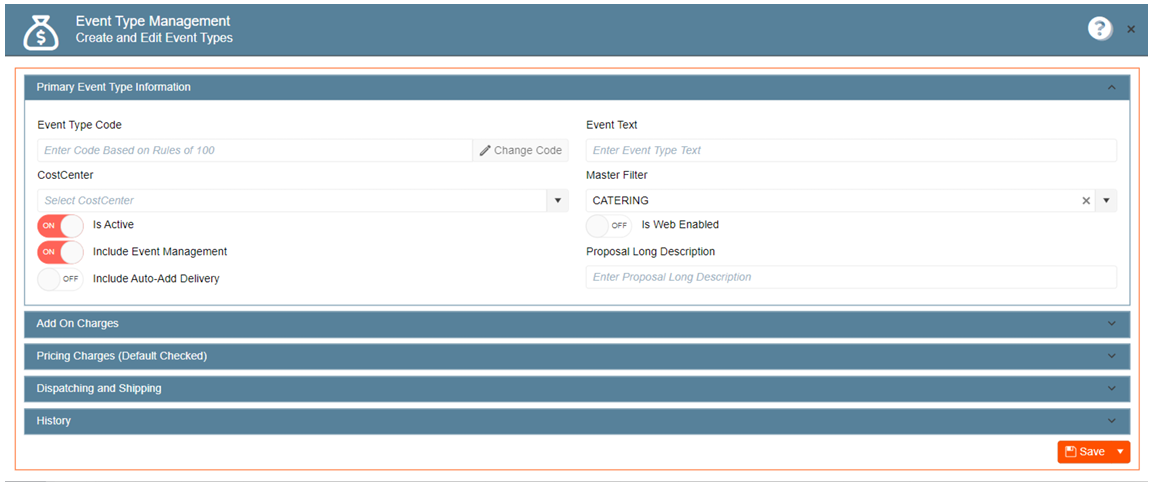Close the Event Type Management window
The height and width of the screenshot is (486, 1157).
[1131, 30]
